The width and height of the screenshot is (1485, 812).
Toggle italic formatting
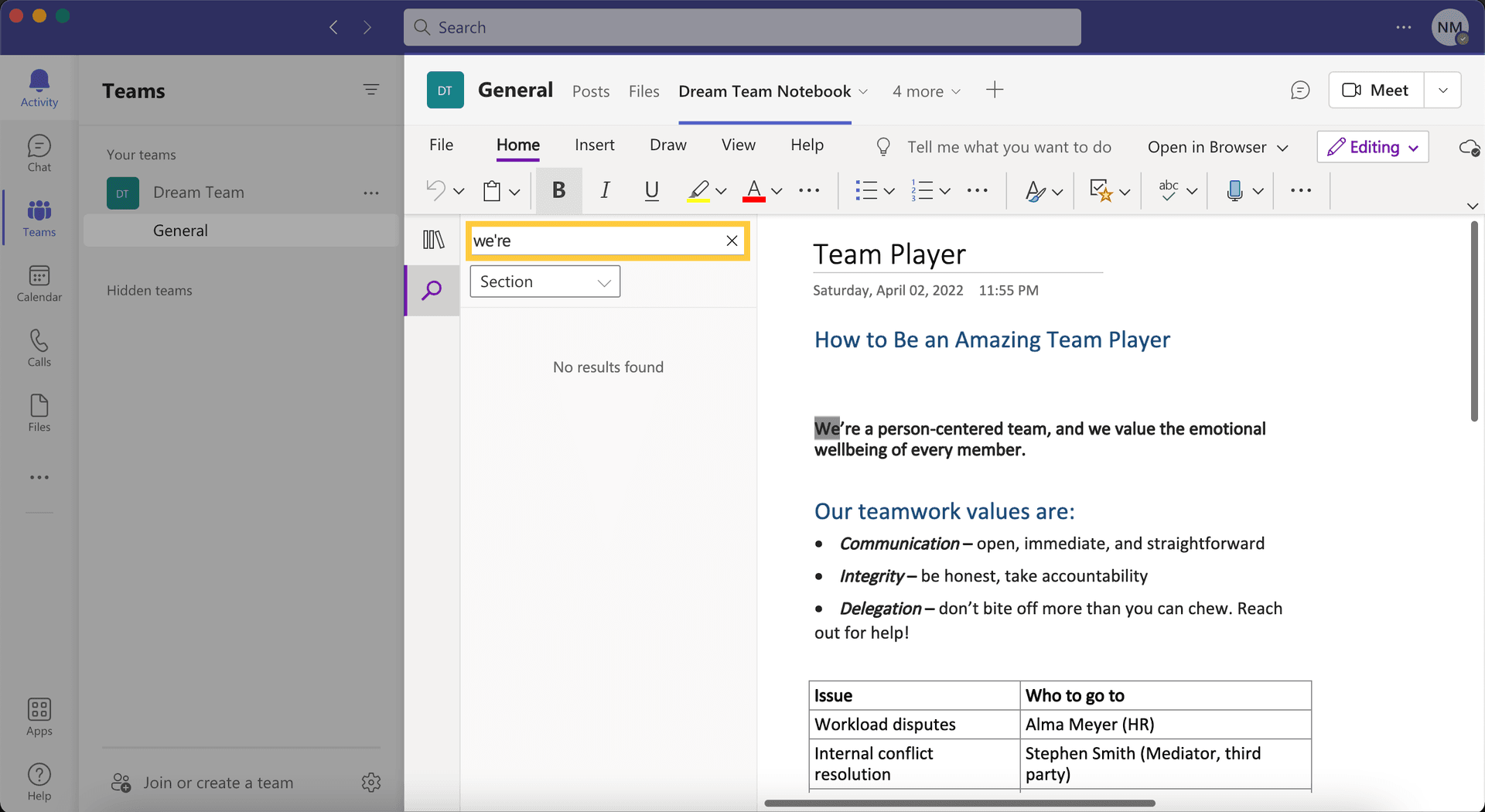click(605, 190)
